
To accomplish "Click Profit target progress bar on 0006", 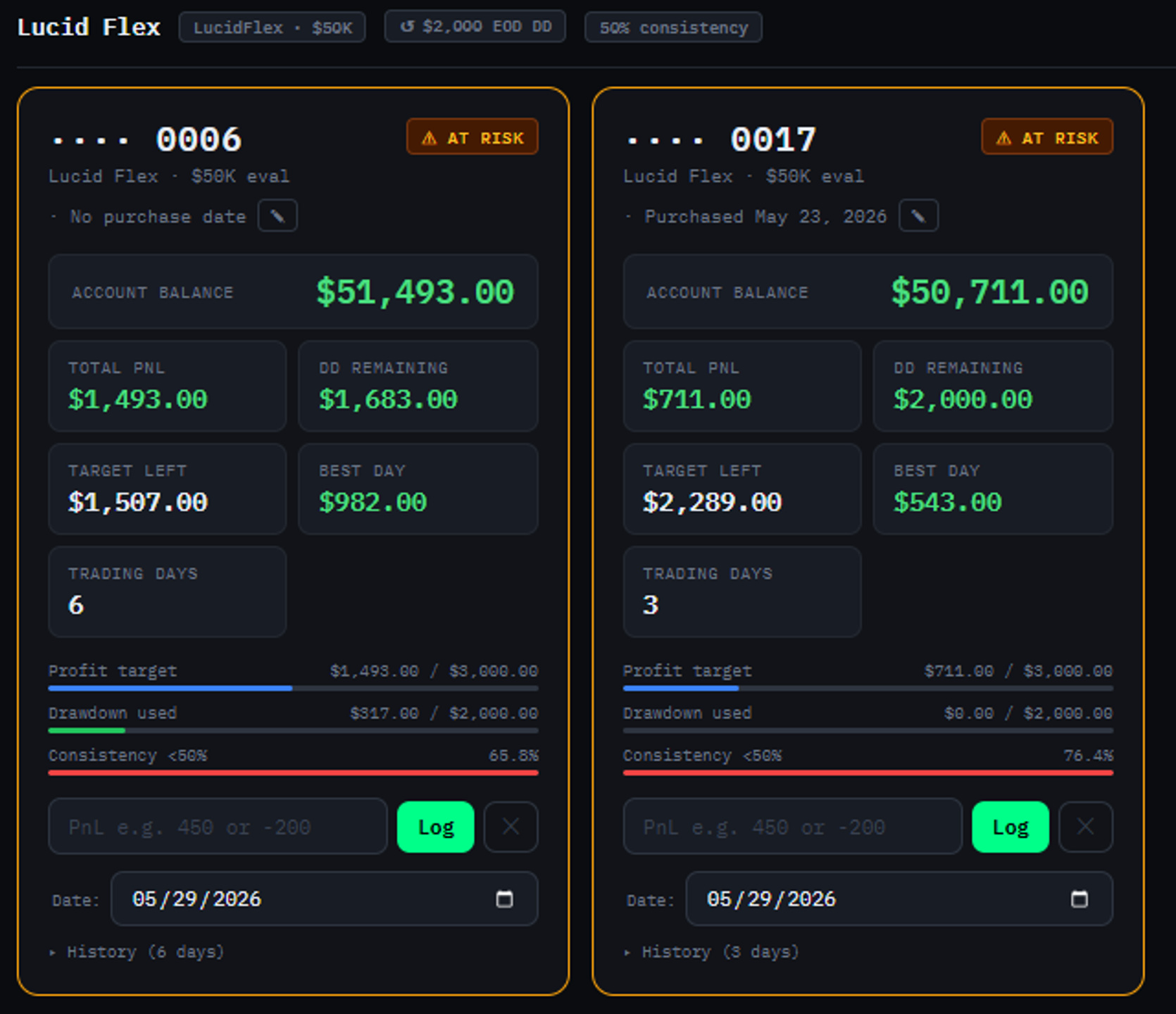I will coord(293,688).
